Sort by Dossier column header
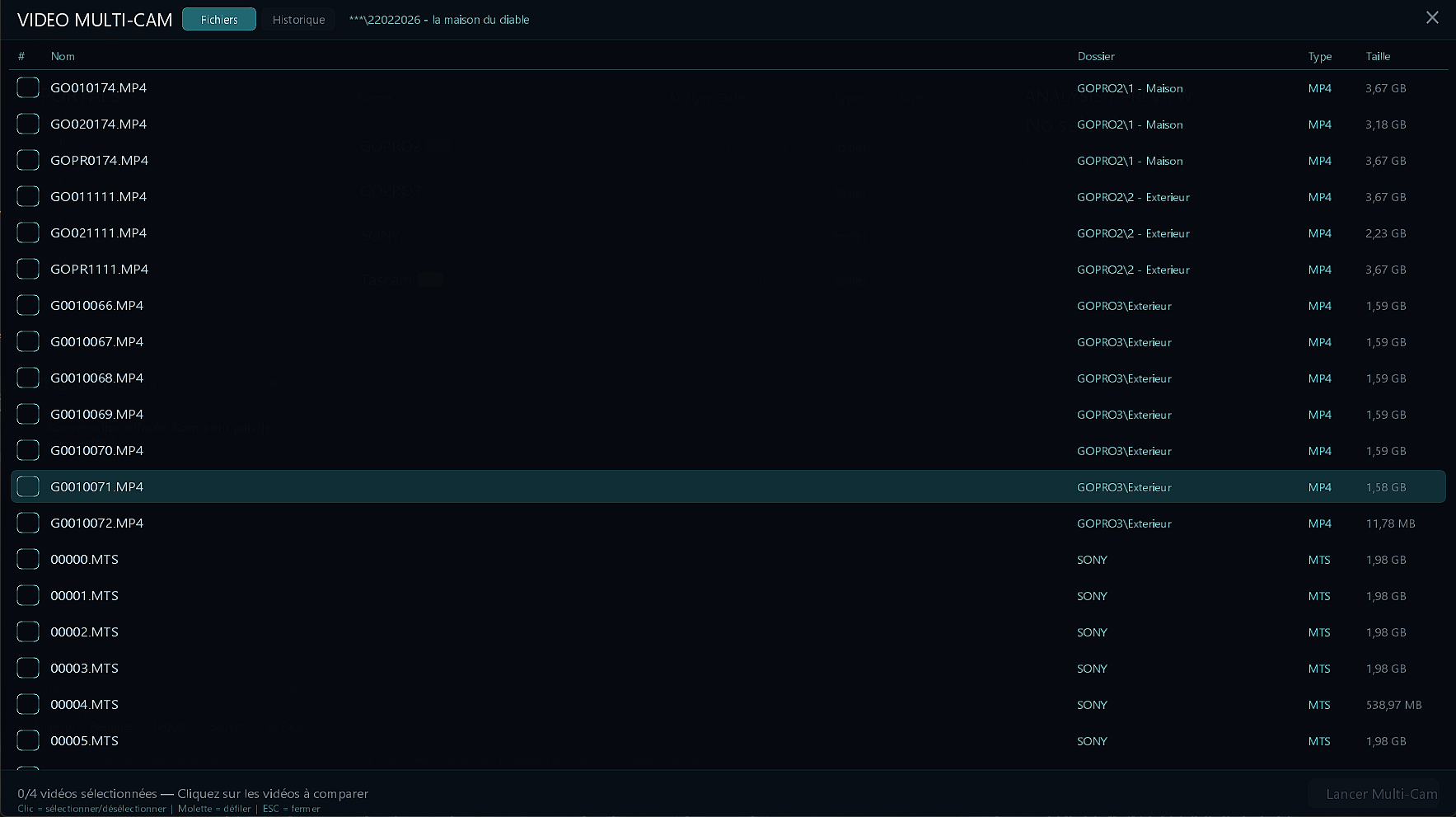 (x=1095, y=56)
